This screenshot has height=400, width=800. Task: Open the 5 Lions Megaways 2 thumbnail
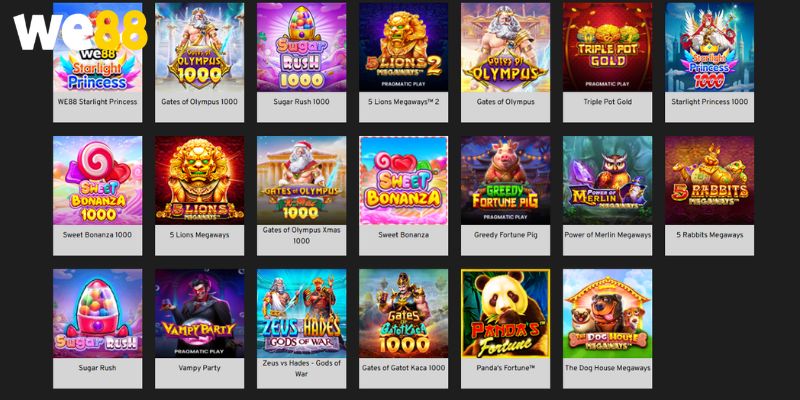[404, 47]
